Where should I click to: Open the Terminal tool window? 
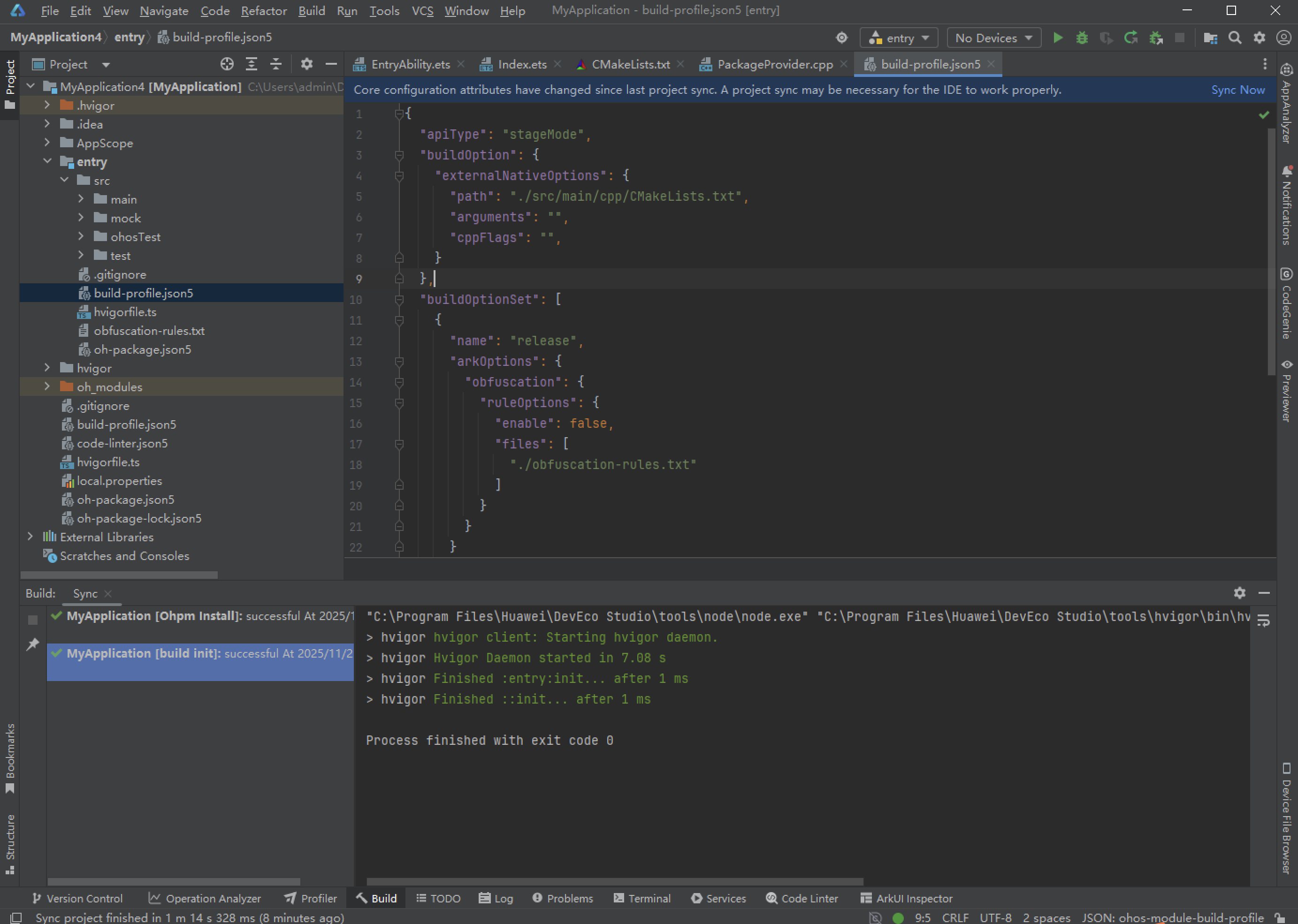click(x=642, y=898)
